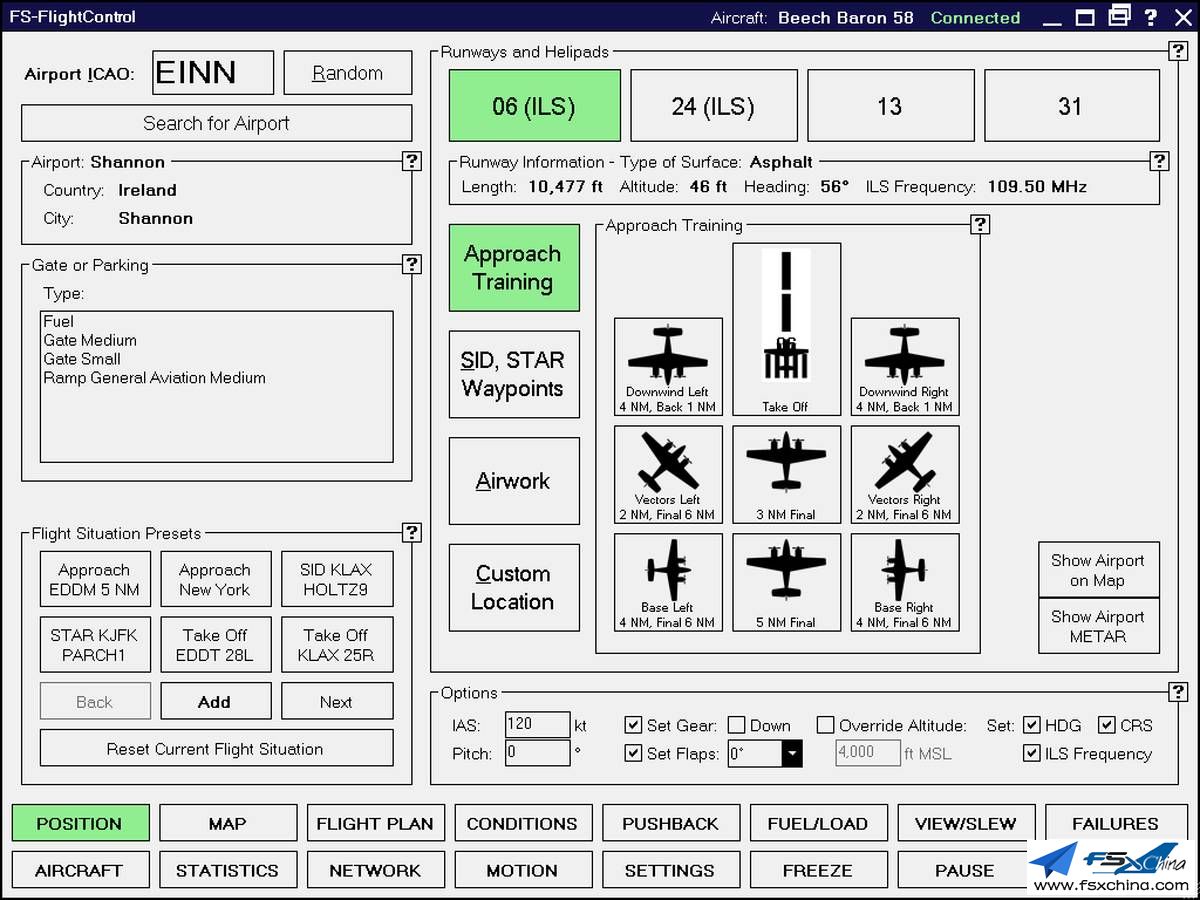This screenshot has height=900, width=1200.
Task: Click the title bar help question mark
Action: click(x=1152, y=17)
